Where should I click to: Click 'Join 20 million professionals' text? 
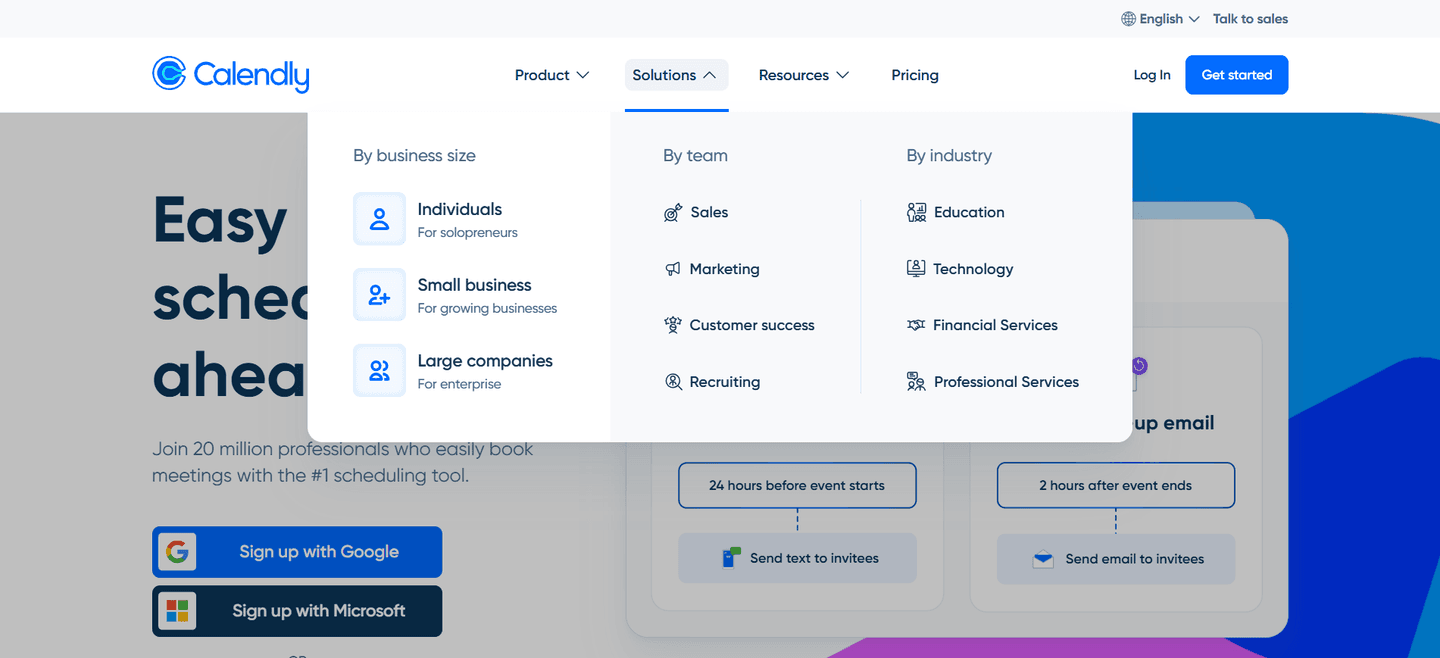pyautogui.click(x=343, y=462)
